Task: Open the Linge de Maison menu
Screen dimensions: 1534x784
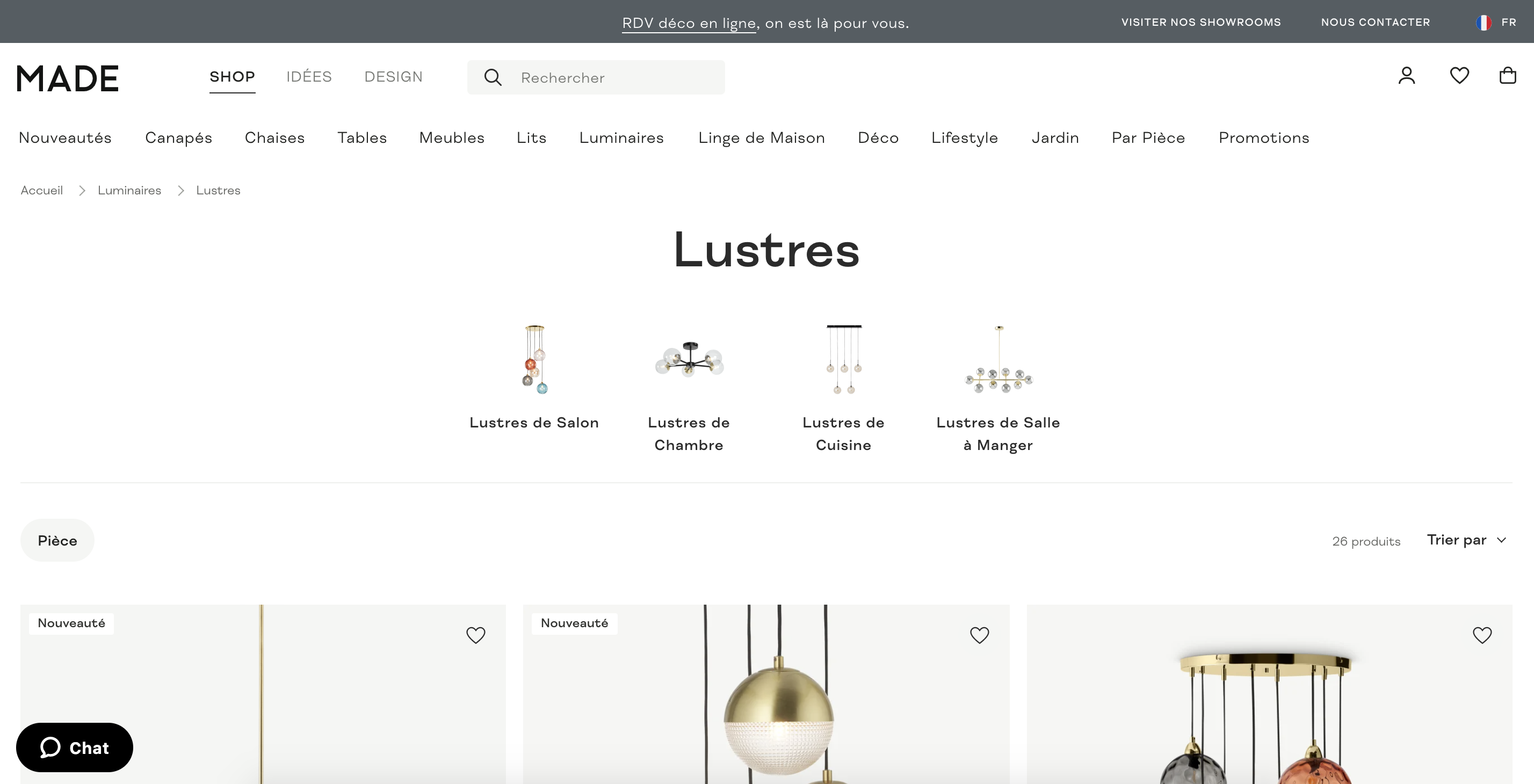Action: [761, 137]
